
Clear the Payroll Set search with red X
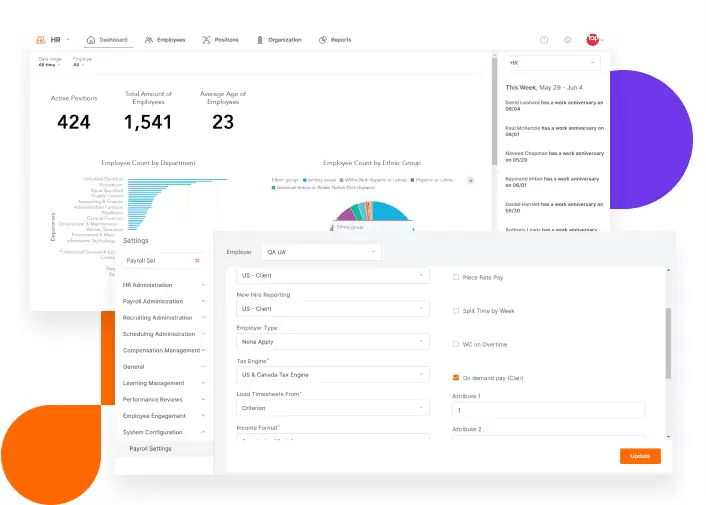196,260
